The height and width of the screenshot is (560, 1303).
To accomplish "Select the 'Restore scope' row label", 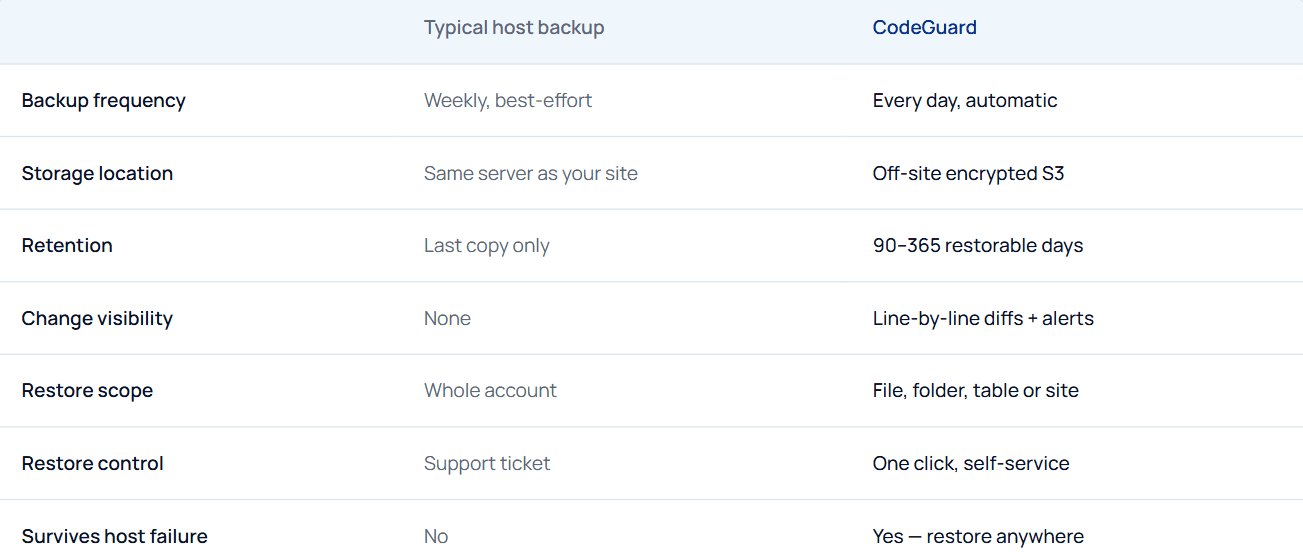I will tap(87, 391).
